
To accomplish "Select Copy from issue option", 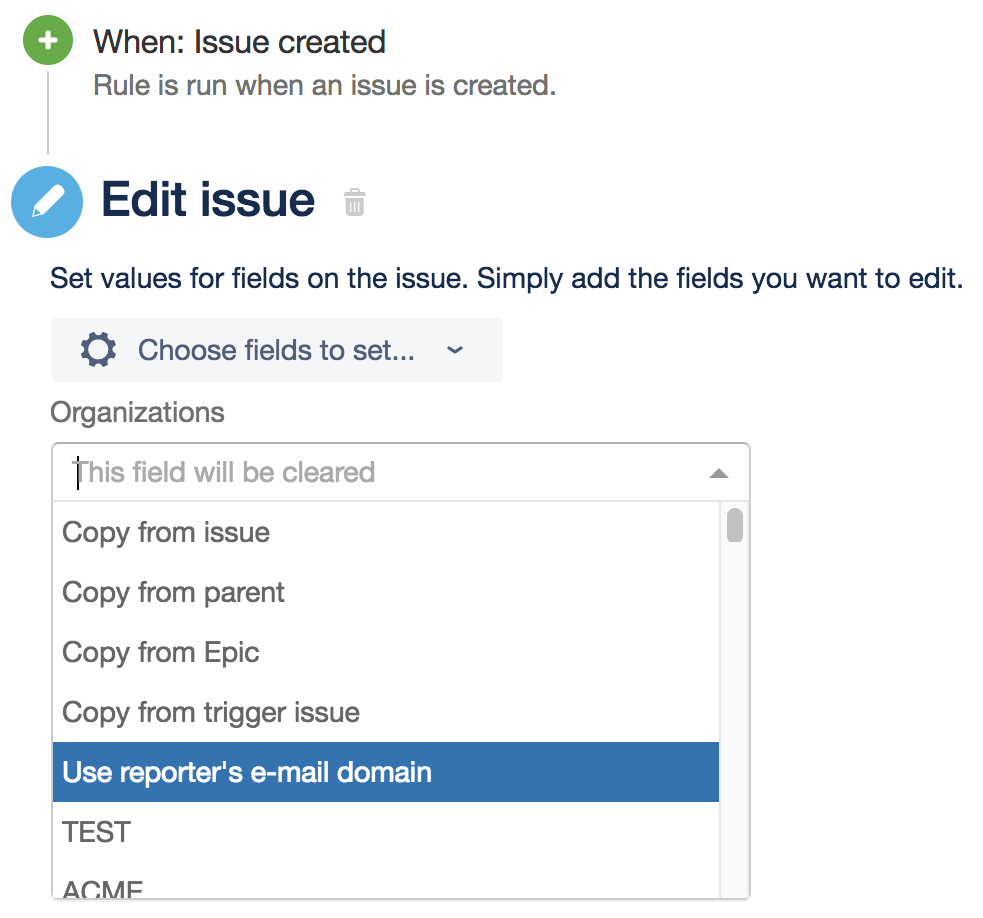I will tap(386, 532).
